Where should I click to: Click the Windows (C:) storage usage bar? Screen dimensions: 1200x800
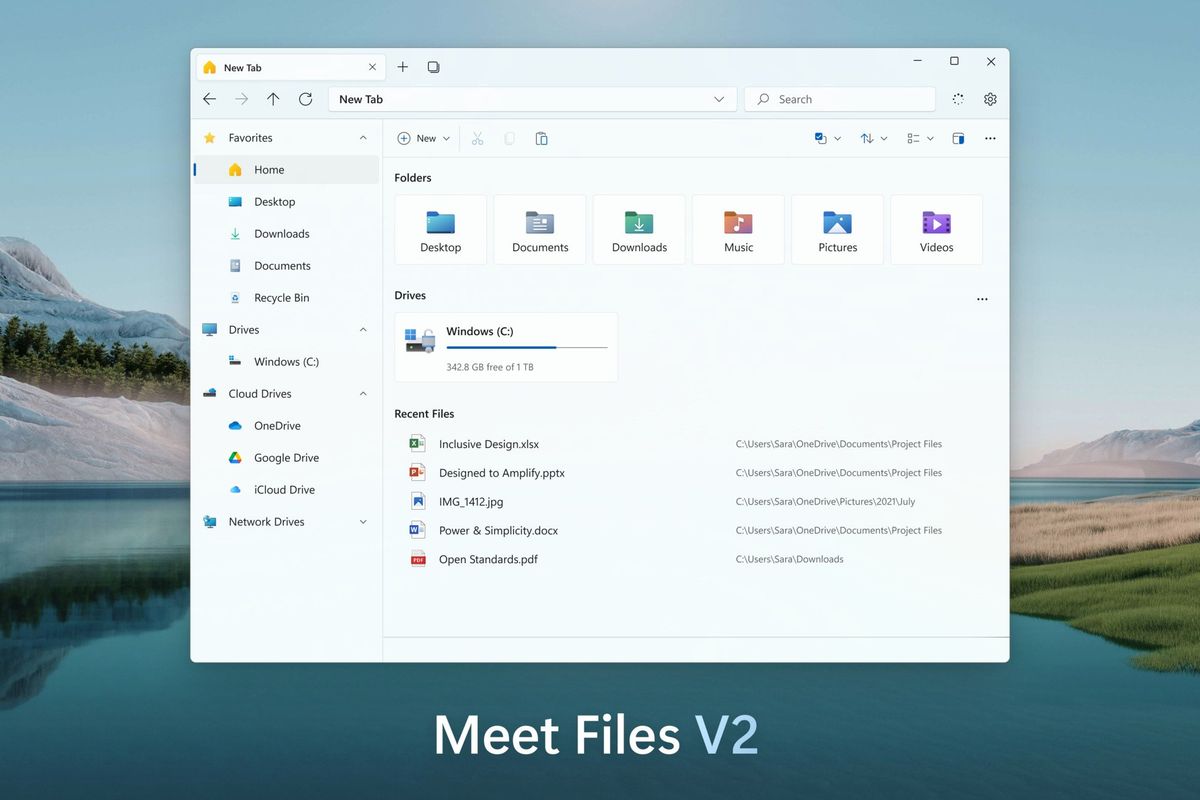click(527, 347)
